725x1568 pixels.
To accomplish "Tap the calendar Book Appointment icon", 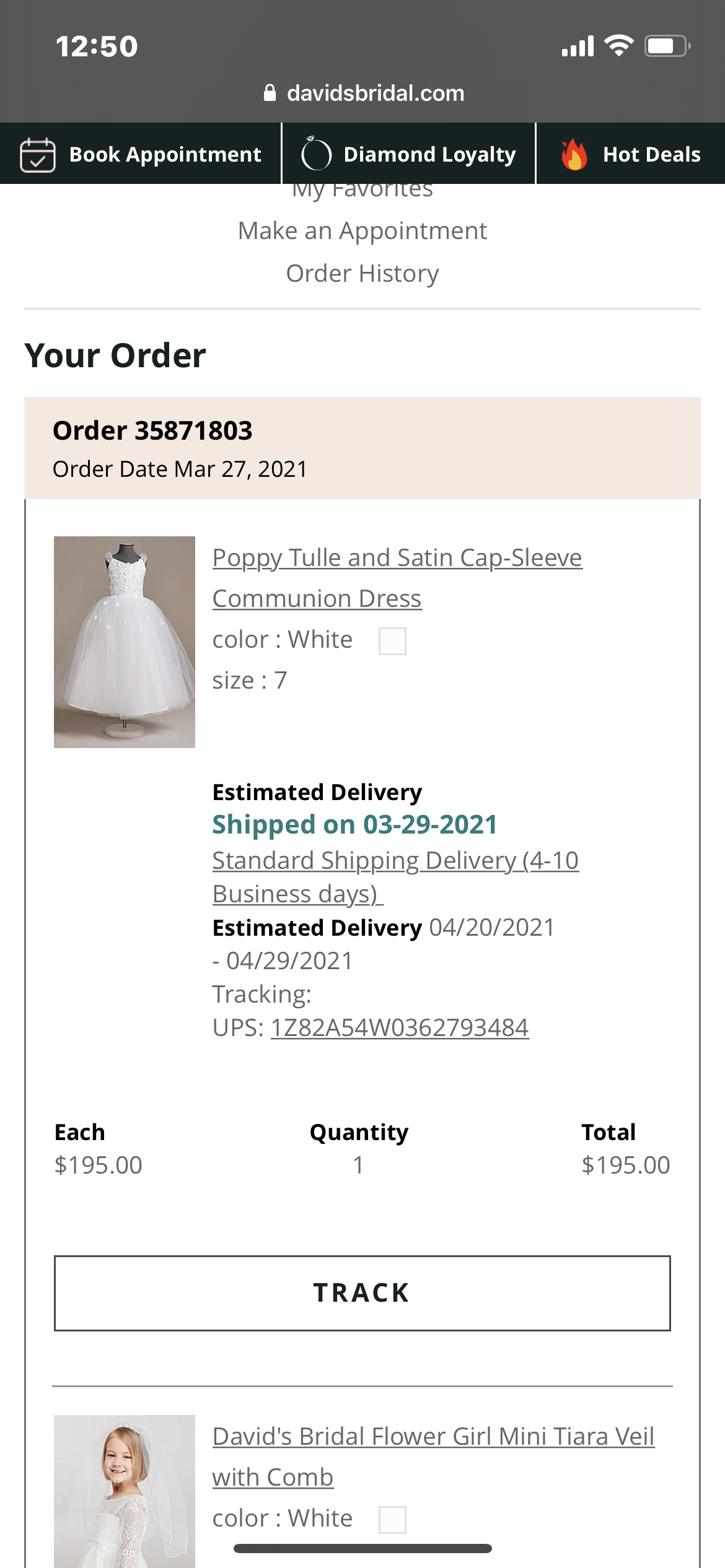I will (38, 154).
